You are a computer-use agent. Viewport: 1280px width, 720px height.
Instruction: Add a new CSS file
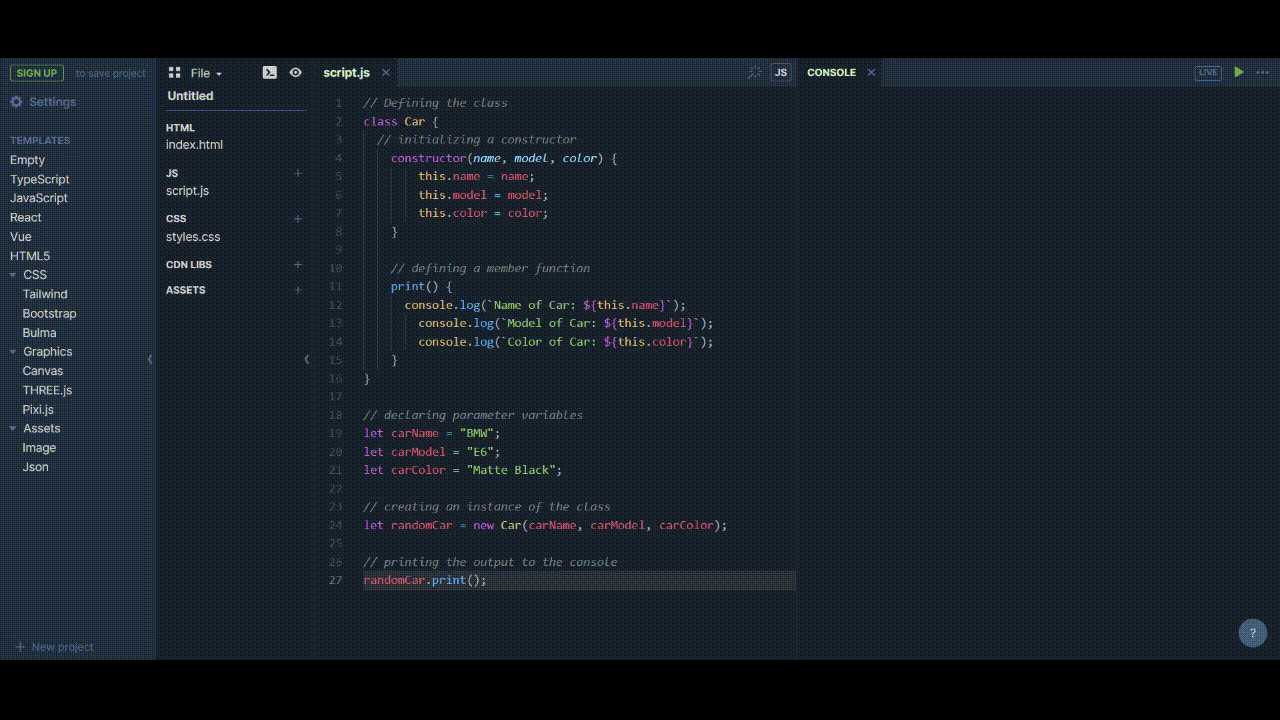pos(298,219)
